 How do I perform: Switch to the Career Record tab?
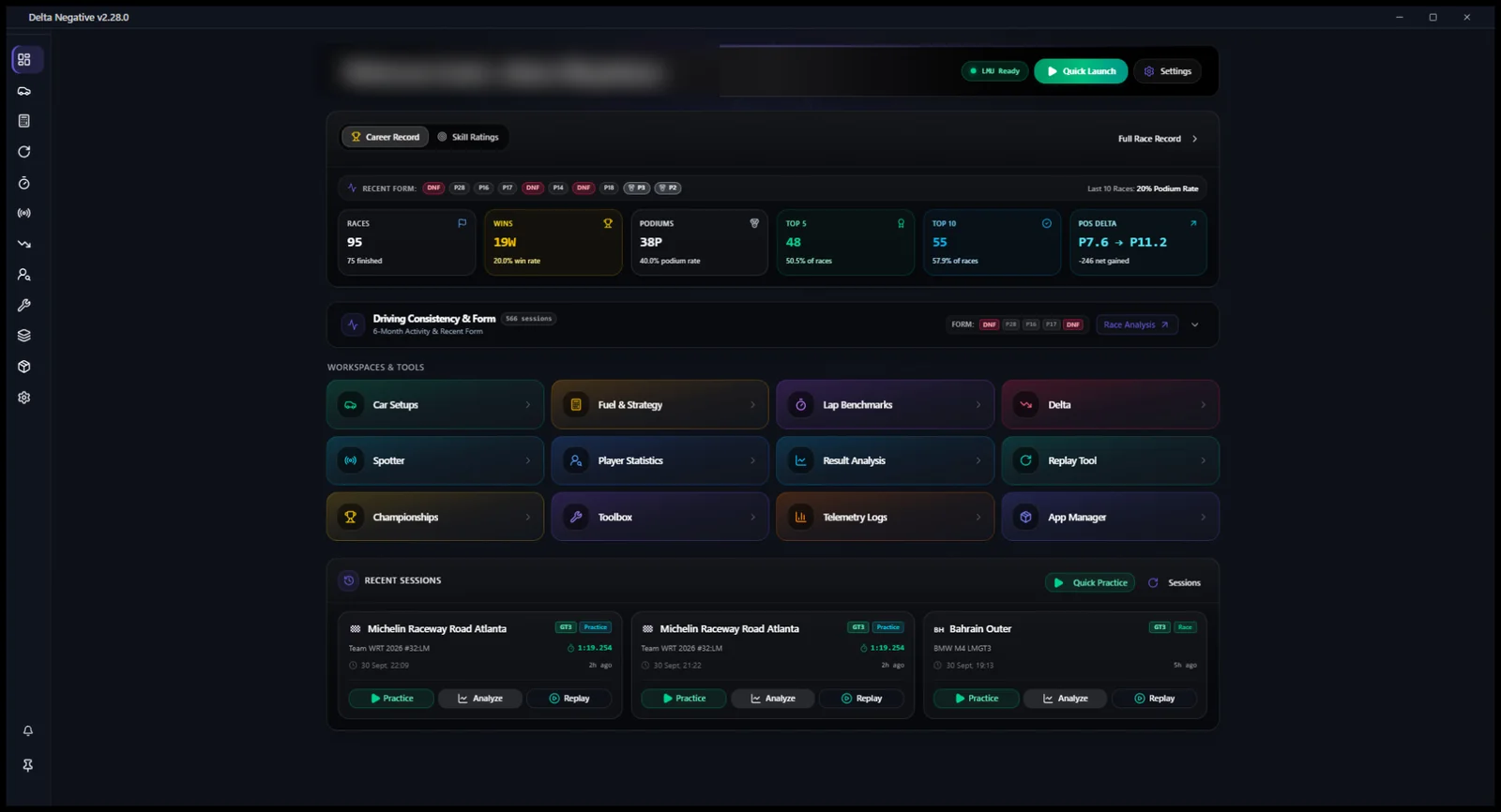click(x=385, y=137)
